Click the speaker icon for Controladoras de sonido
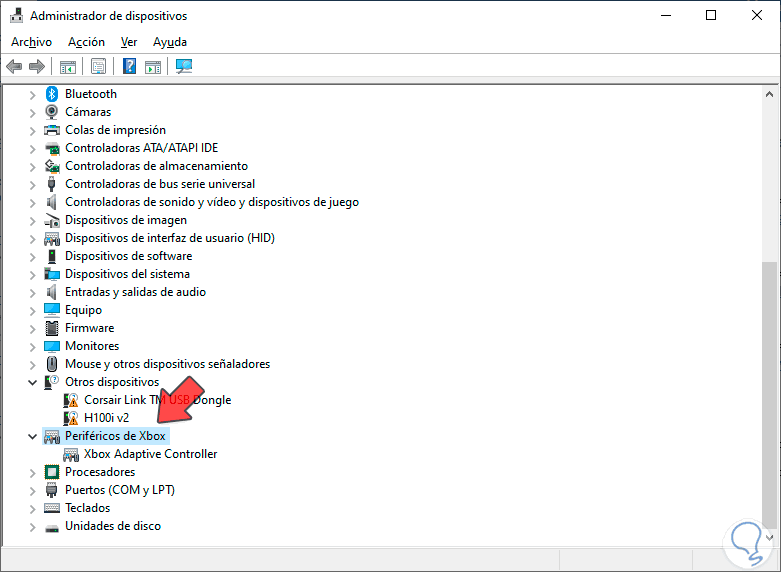 click(x=51, y=202)
